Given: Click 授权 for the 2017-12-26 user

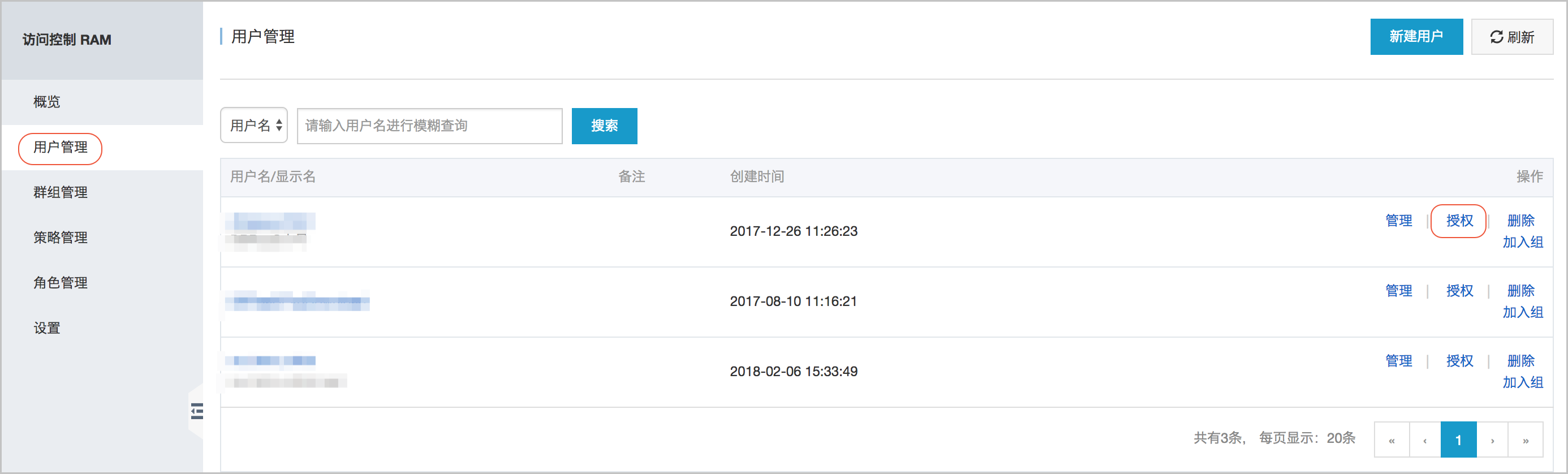Looking at the screenshot, I should pyautogui.click(x=1459, y=220).
